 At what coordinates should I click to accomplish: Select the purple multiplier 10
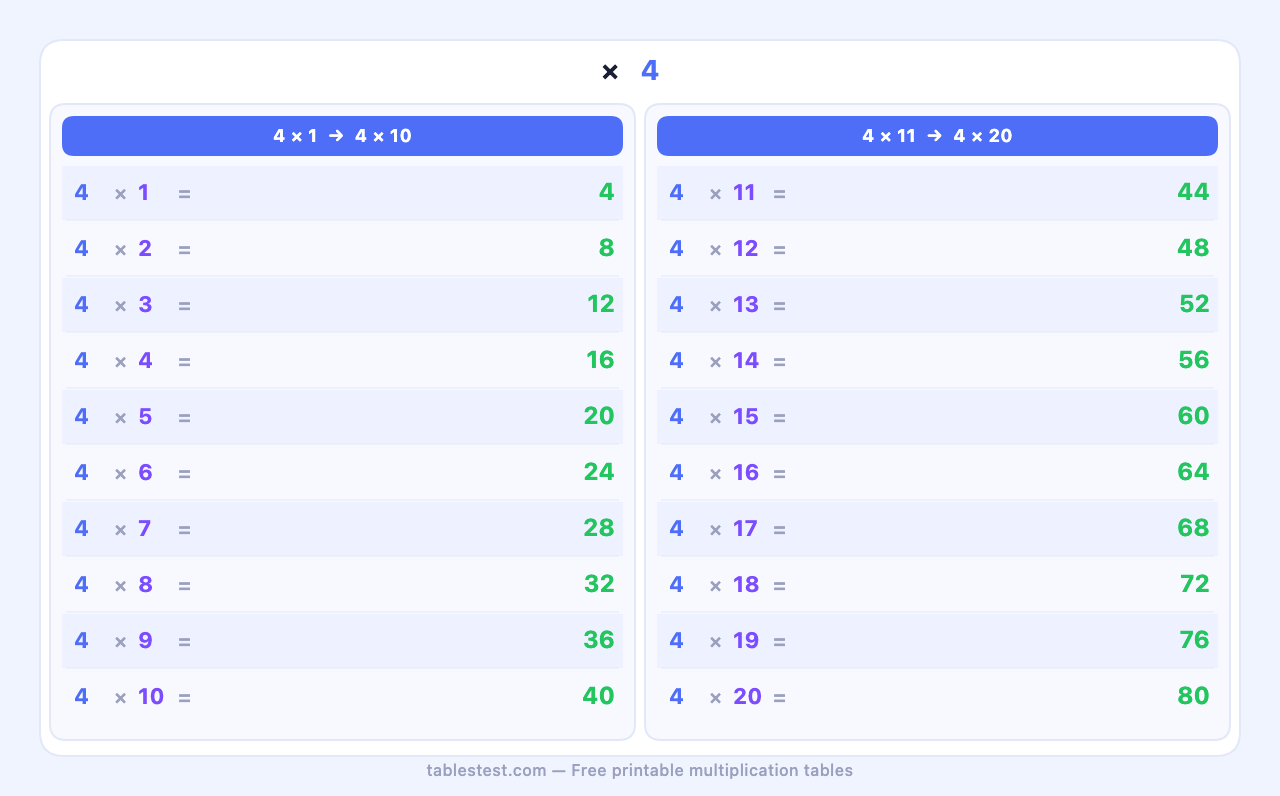click(x=151, y=697)
